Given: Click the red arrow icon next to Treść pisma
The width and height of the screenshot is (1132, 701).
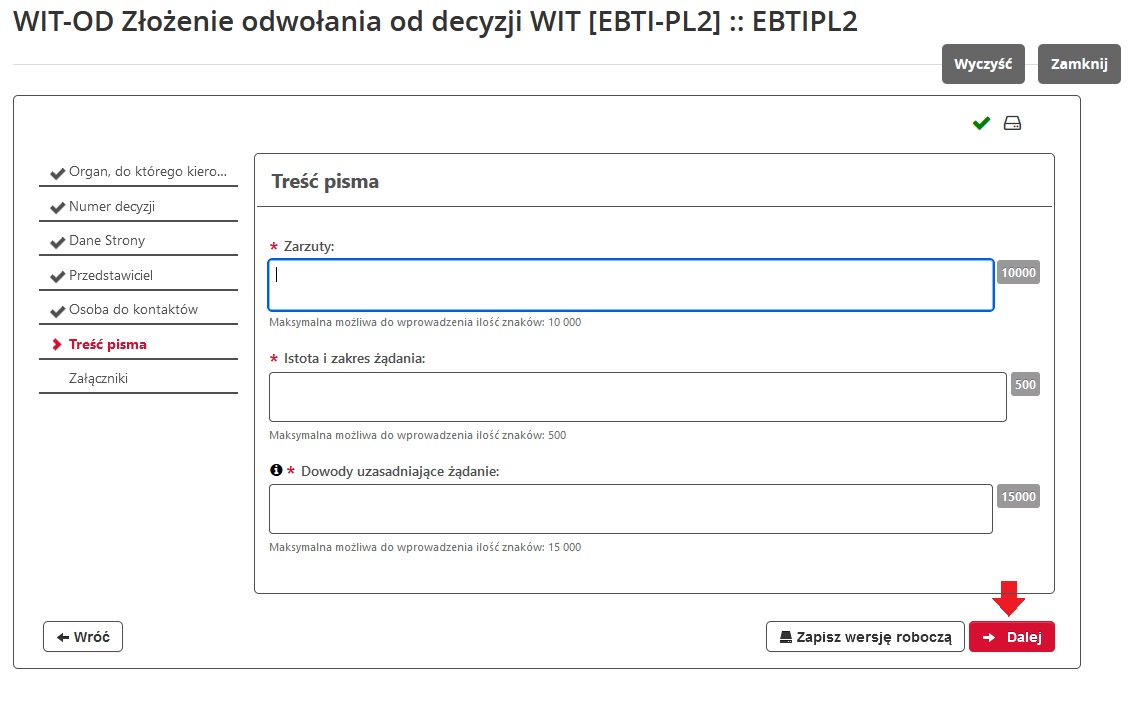Looking at the screenshot, I should pyautogui.click(x=56, y=343).
